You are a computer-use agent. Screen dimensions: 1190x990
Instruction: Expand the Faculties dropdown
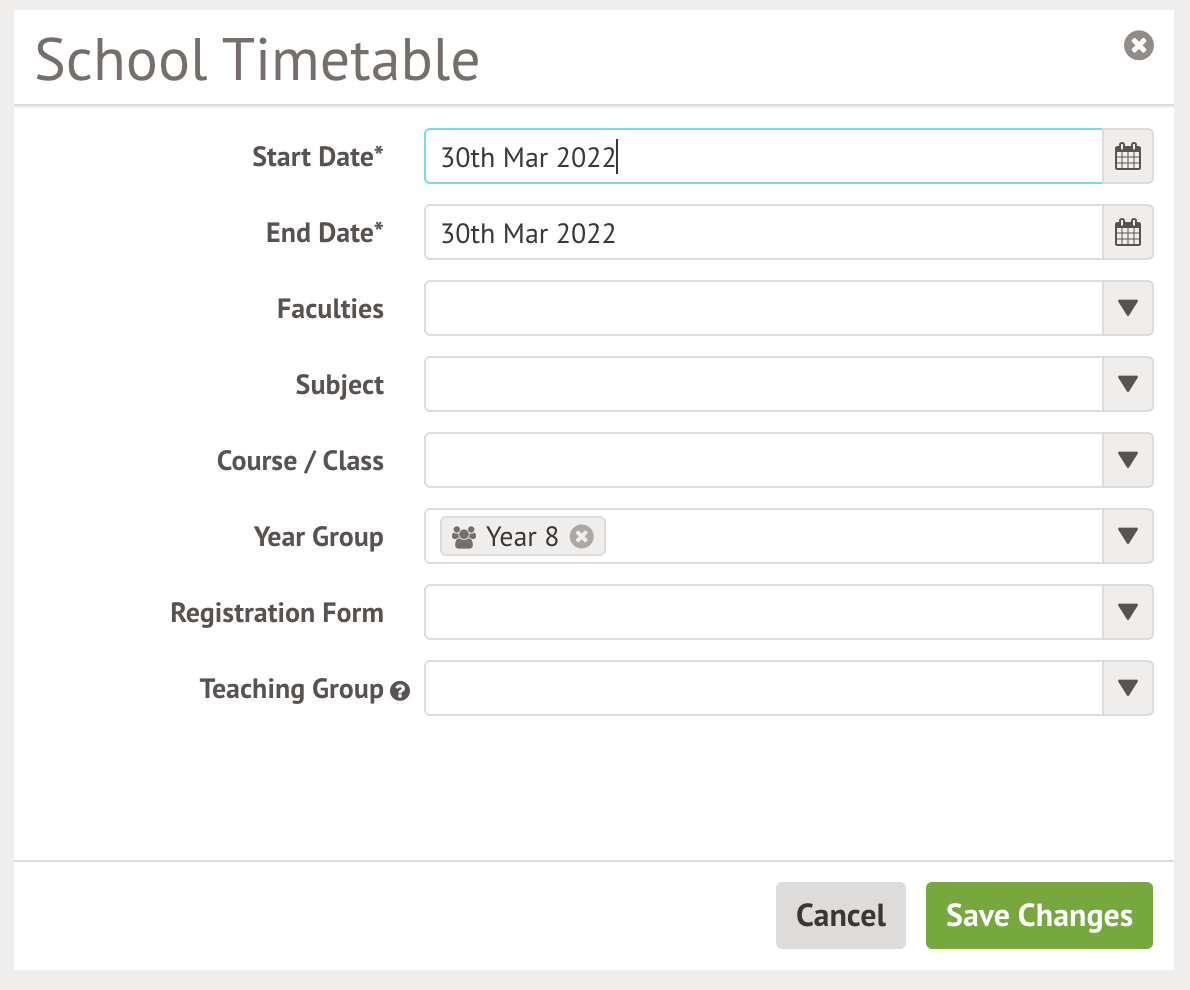[1128, 308]
